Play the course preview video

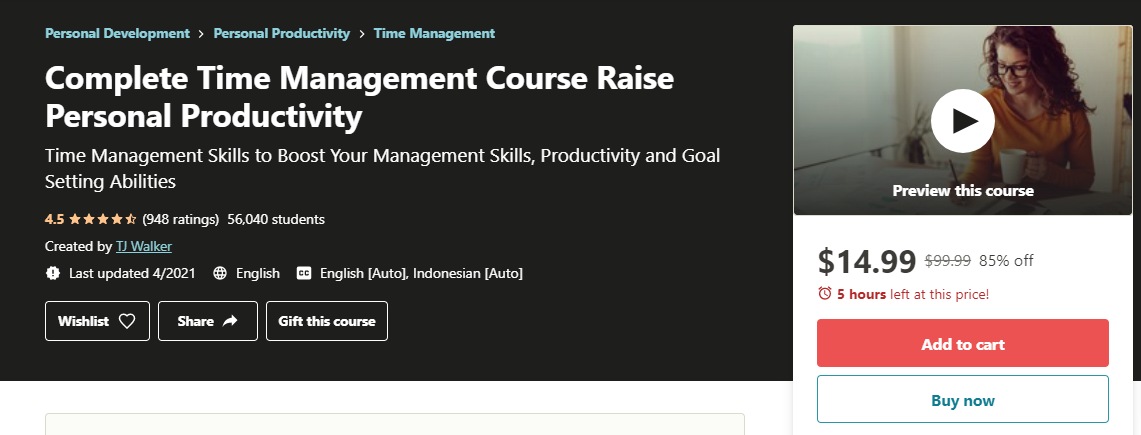pos(962,121)
